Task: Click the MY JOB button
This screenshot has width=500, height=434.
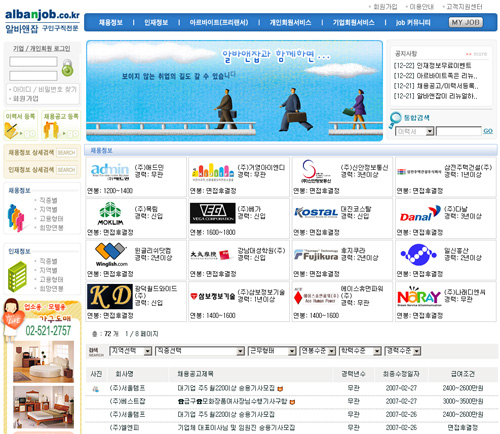Action: click(466, 22)
